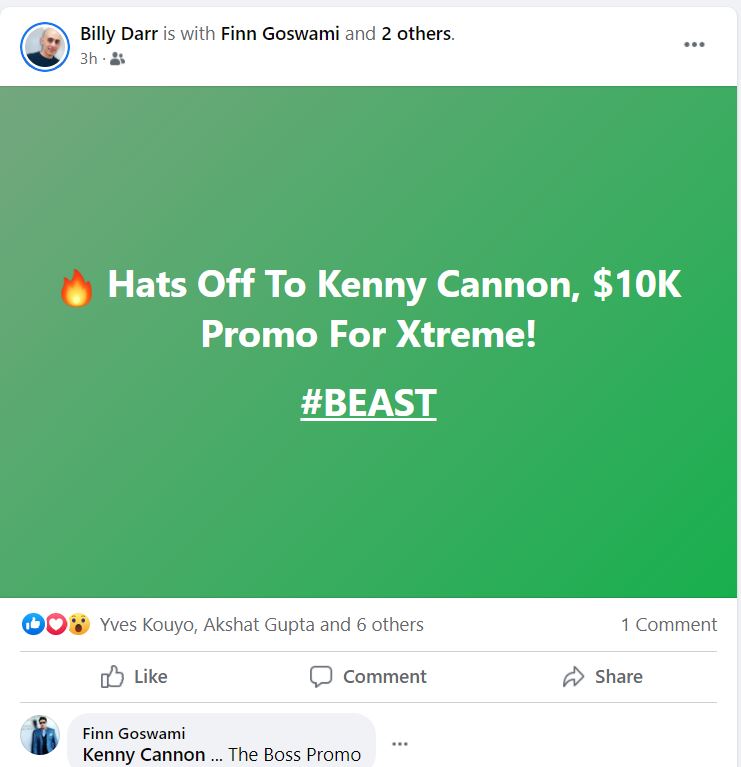The image size is (741, 767).
Task: Click Finn Goswami's name in the comment
Action: point(134,734)
